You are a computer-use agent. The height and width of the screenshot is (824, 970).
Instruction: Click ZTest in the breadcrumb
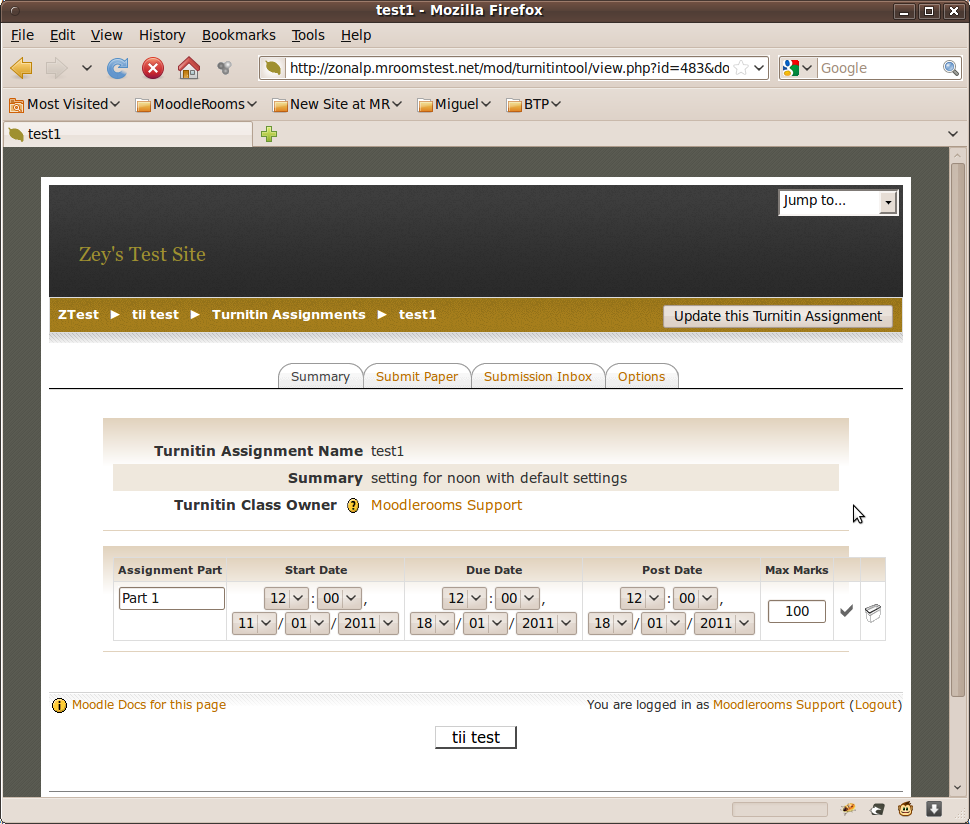[x=79, y=315]
